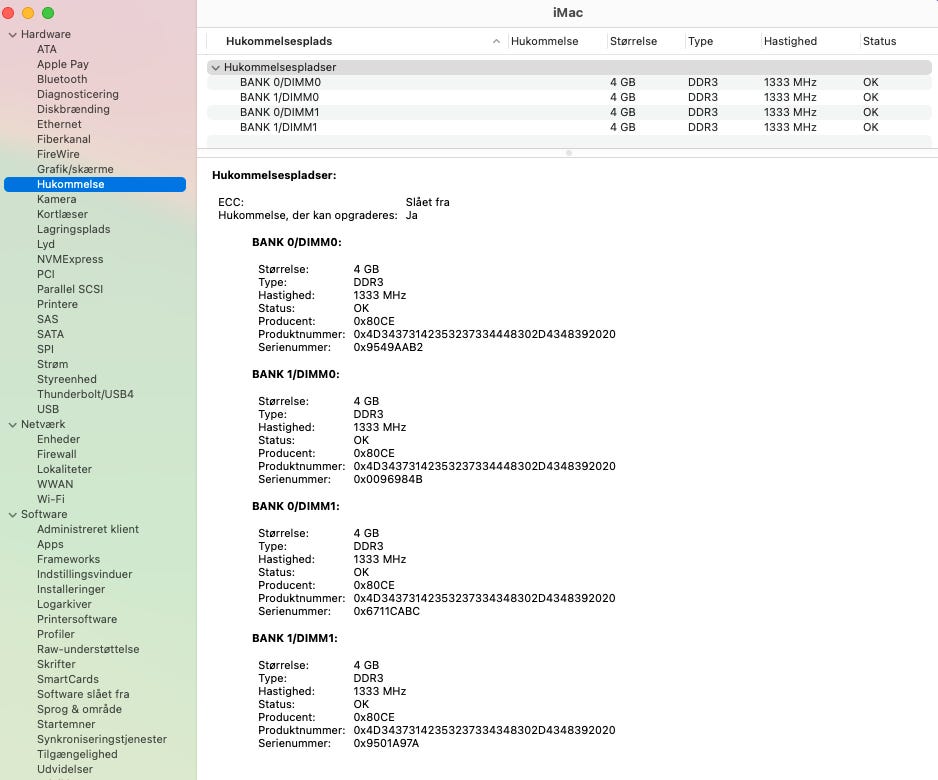Select Apps under Software
938x780 pixels.
click(50, 544)
